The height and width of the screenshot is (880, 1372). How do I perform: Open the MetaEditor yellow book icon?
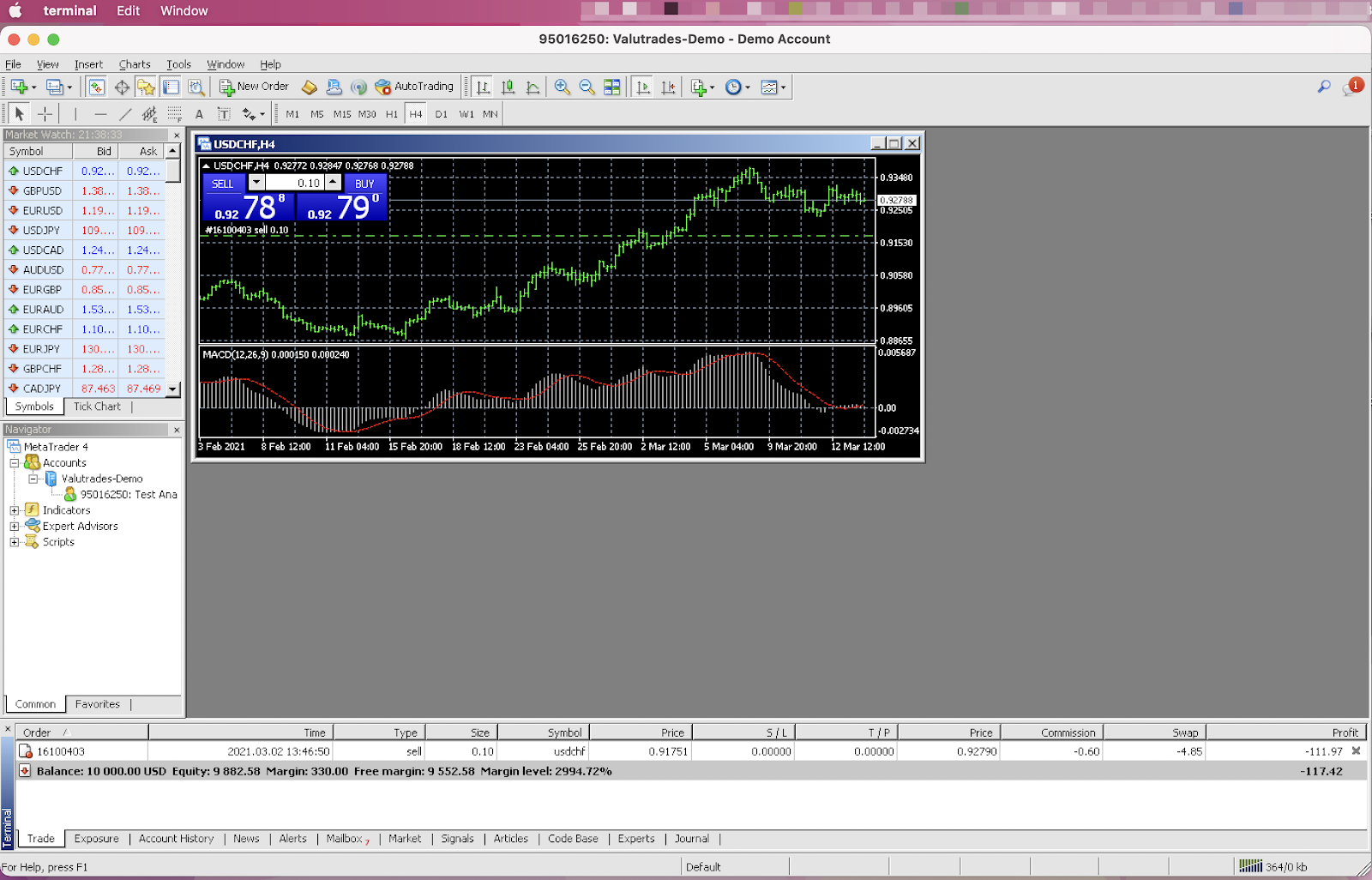click(x=310, y=87)
